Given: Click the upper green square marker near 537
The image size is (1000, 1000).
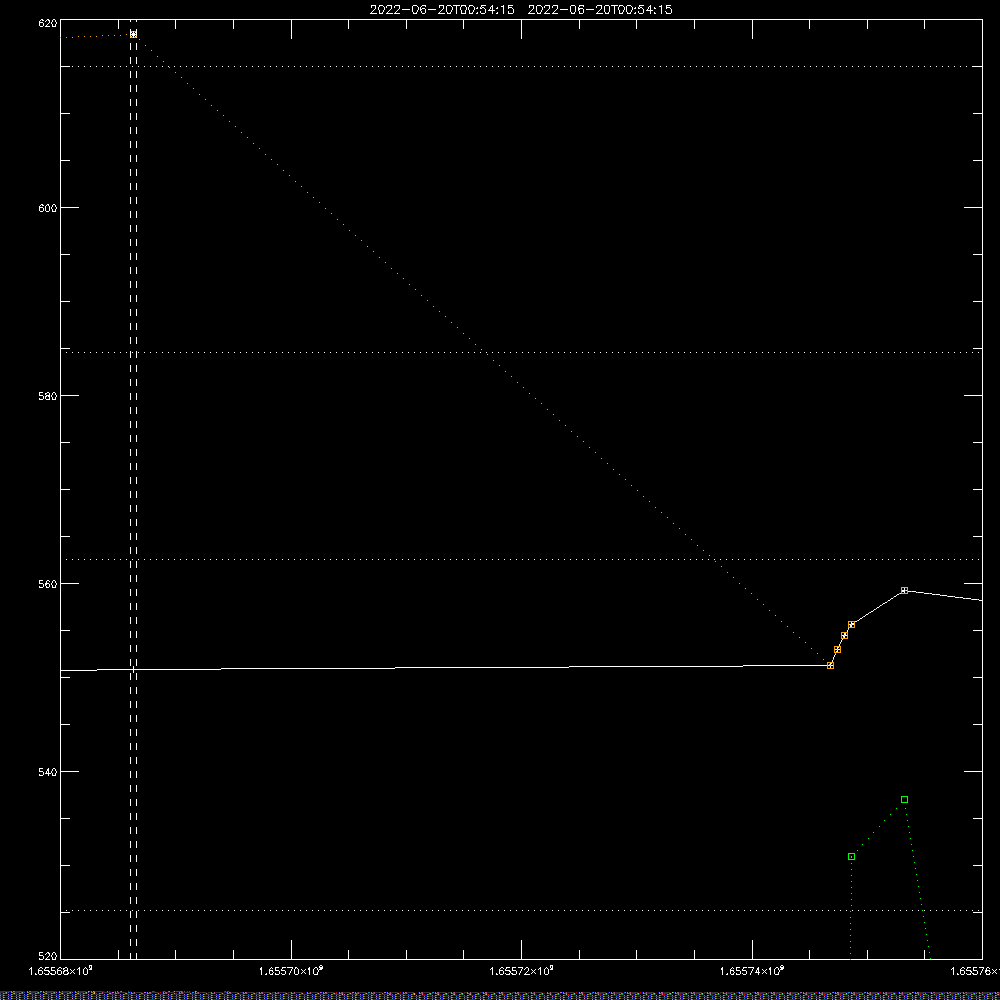Looking at the screenshot, I should pos(904,799).
